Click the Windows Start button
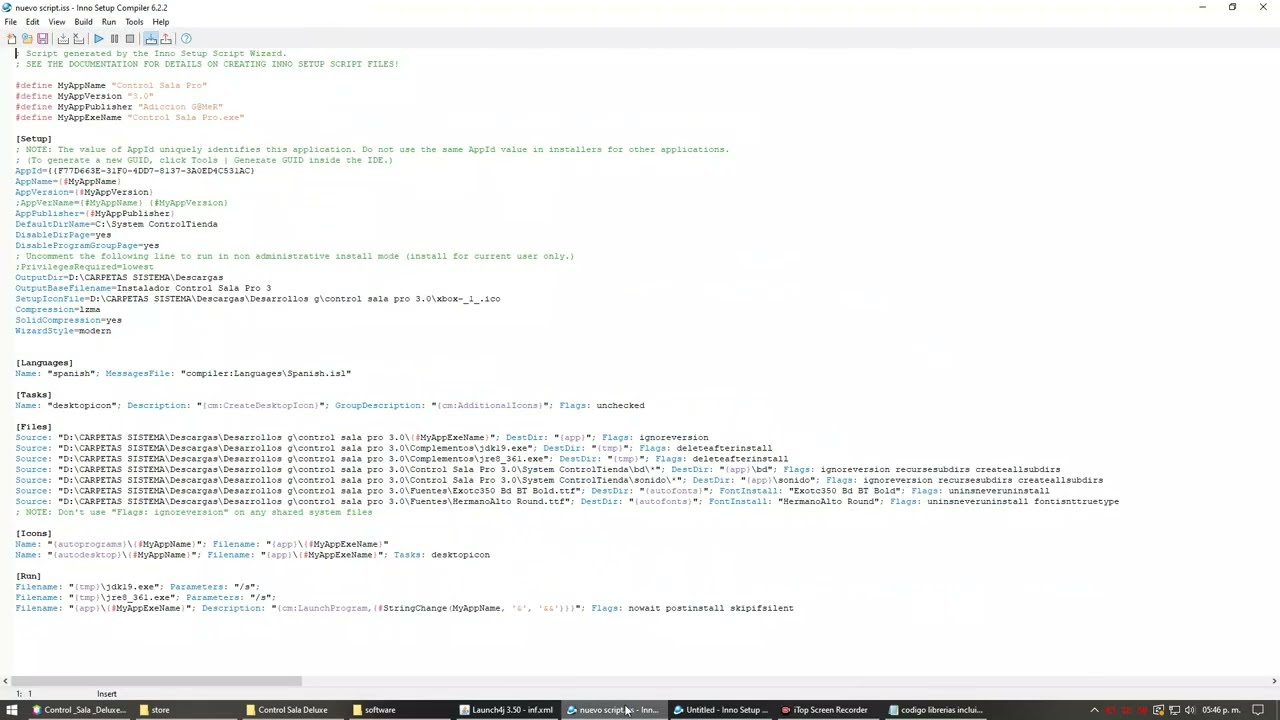The width and height of the screenshot is (1280, 720). tap(12, 710)
